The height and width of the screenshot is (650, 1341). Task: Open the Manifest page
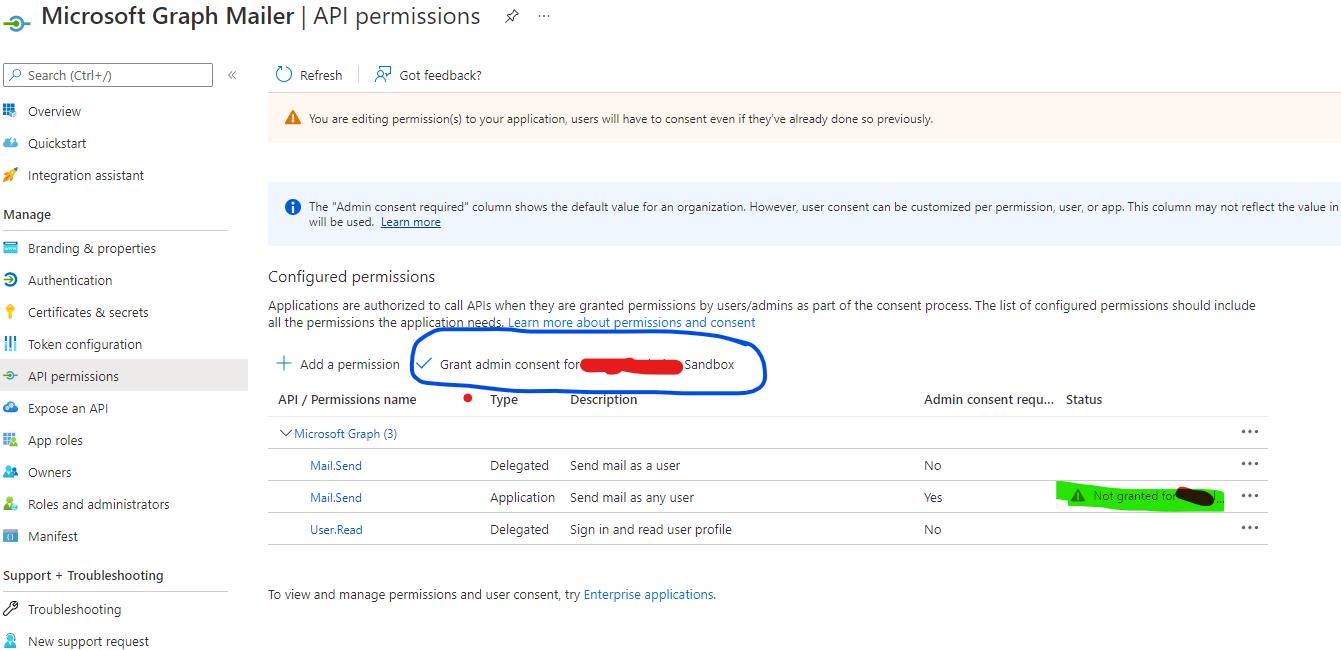click(x=53, y=536)
